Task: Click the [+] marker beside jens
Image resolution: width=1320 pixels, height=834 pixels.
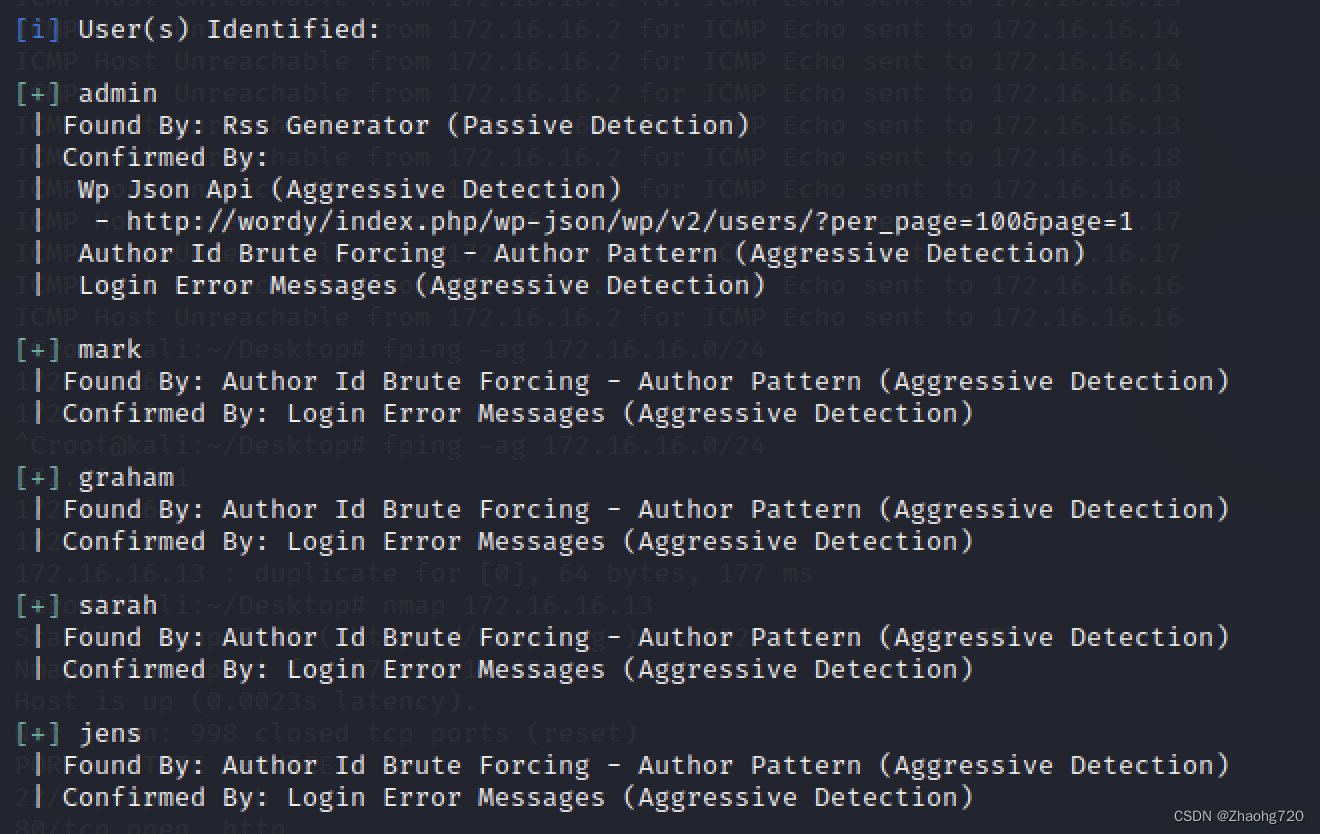Action: pyautogui.click(x=38, y=733)
